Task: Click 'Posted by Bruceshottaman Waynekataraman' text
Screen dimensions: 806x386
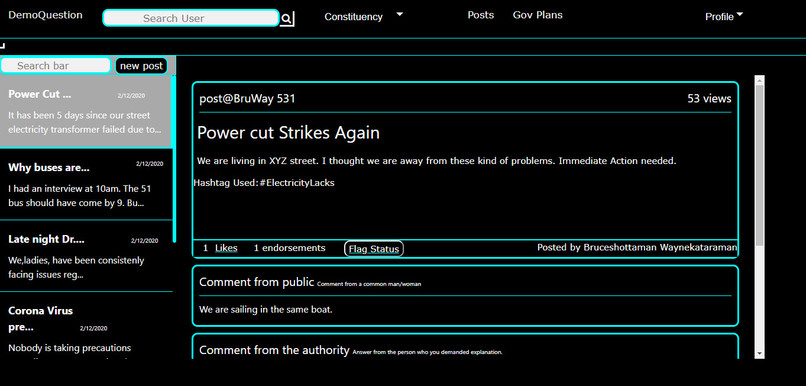Action: click(x=637, y=248)
